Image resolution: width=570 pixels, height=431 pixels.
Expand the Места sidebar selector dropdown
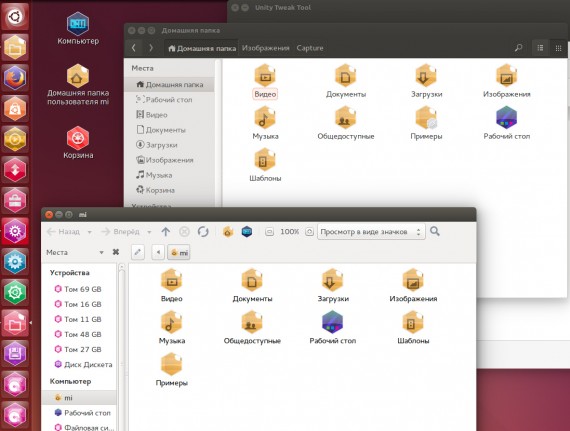(x=101, y=252)
